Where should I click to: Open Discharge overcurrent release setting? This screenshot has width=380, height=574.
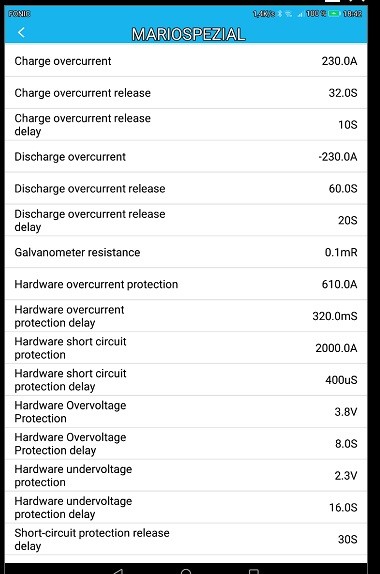pyautogui.click(x=186, y=189)
